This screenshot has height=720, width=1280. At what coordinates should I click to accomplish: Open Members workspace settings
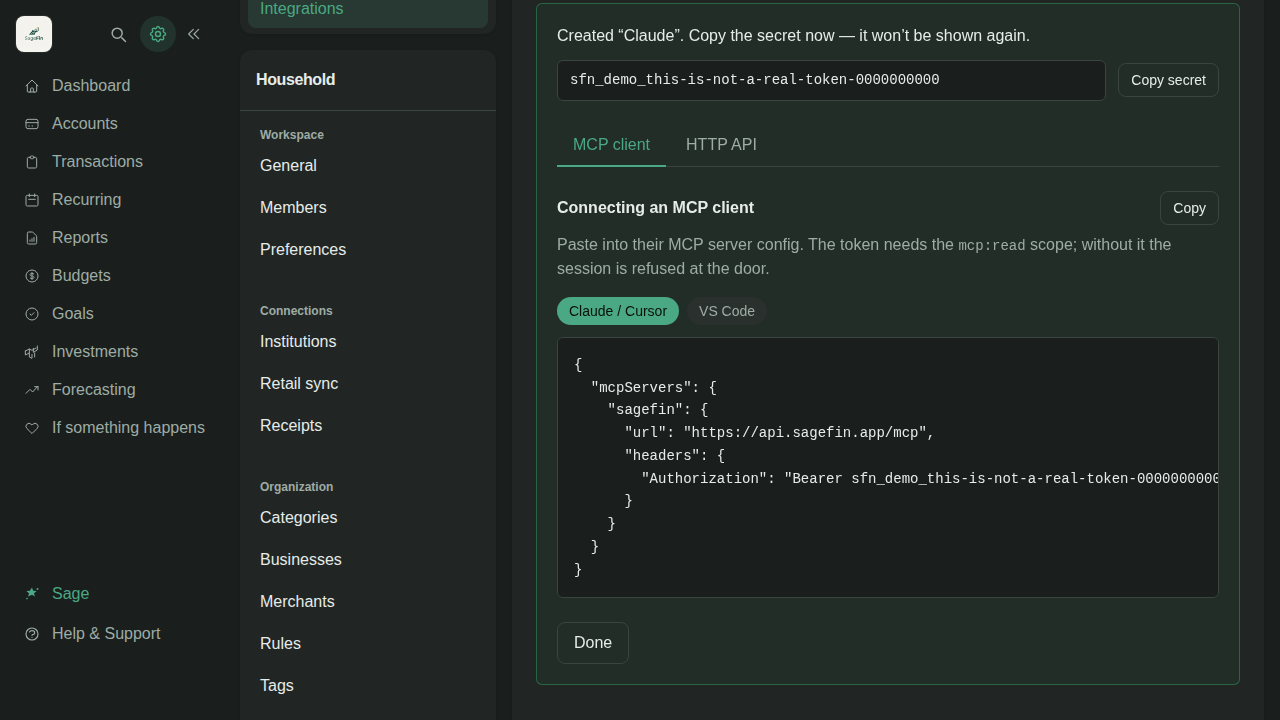click(x=293, y=208)
